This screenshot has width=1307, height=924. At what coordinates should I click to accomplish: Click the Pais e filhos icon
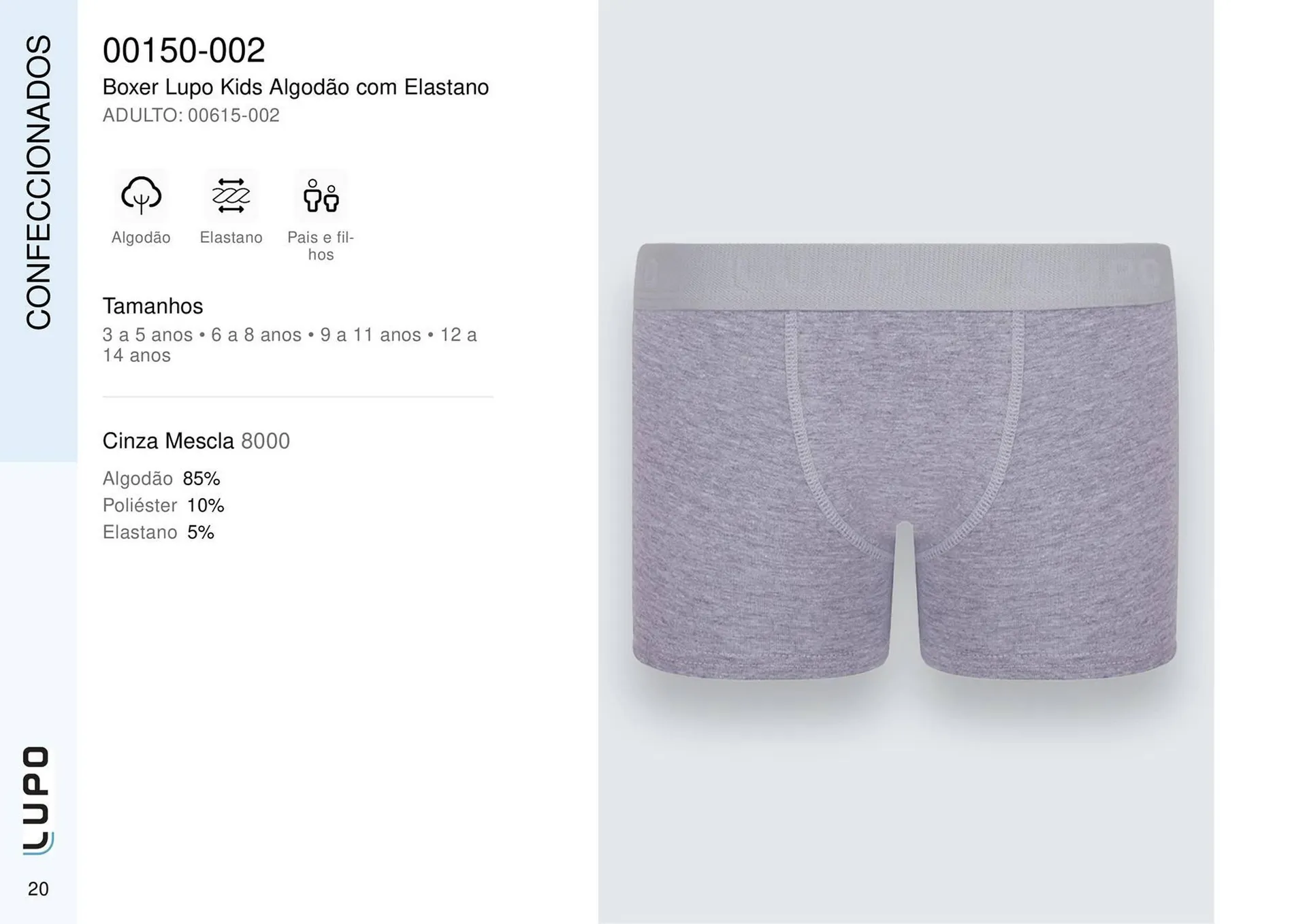[321, 195]
